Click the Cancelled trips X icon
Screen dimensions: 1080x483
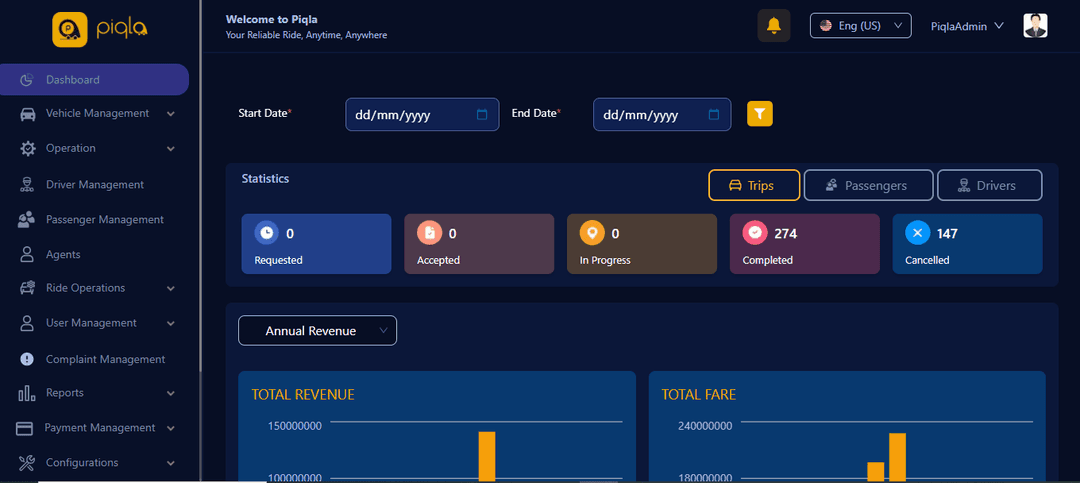(x=917, y=233)
